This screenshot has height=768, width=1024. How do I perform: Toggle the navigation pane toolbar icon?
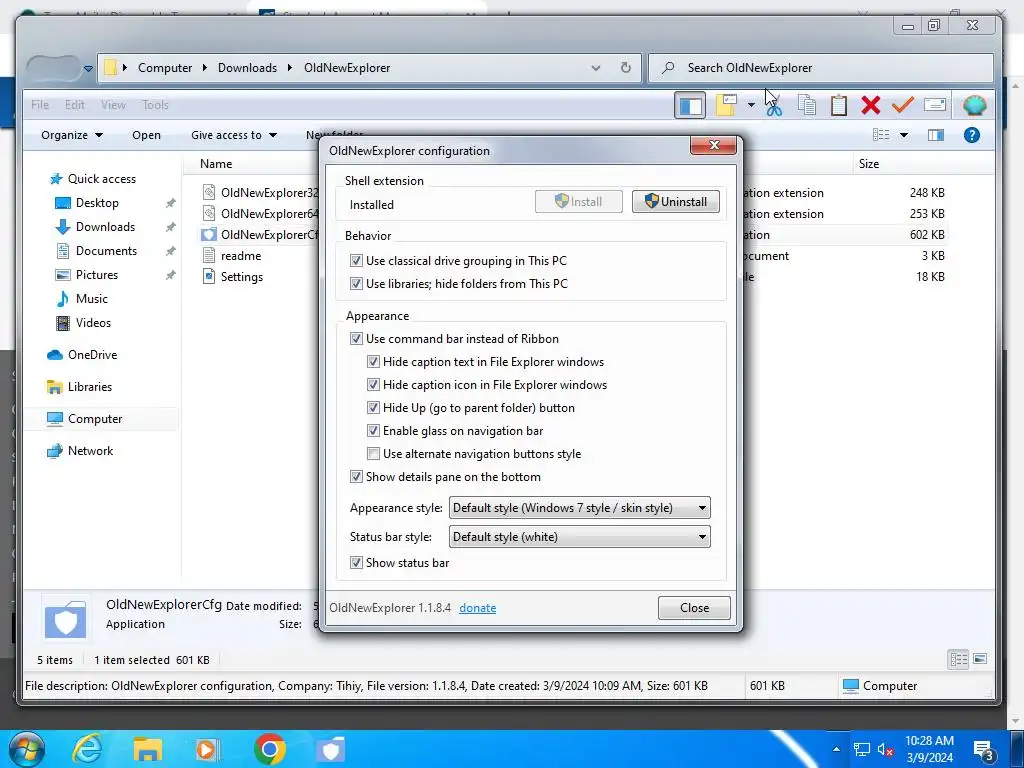[690, 105]
